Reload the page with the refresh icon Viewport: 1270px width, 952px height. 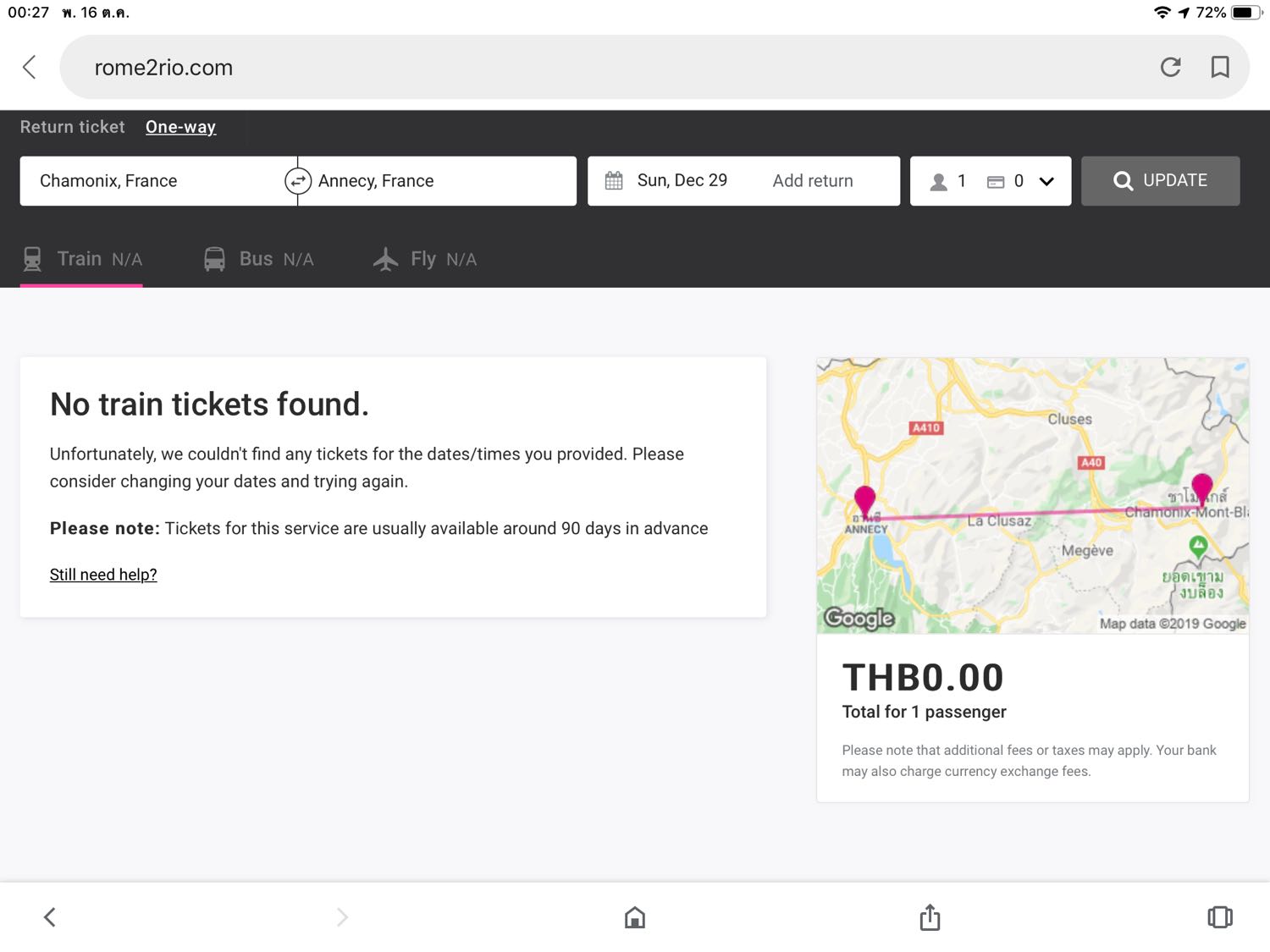(1171, 67)
